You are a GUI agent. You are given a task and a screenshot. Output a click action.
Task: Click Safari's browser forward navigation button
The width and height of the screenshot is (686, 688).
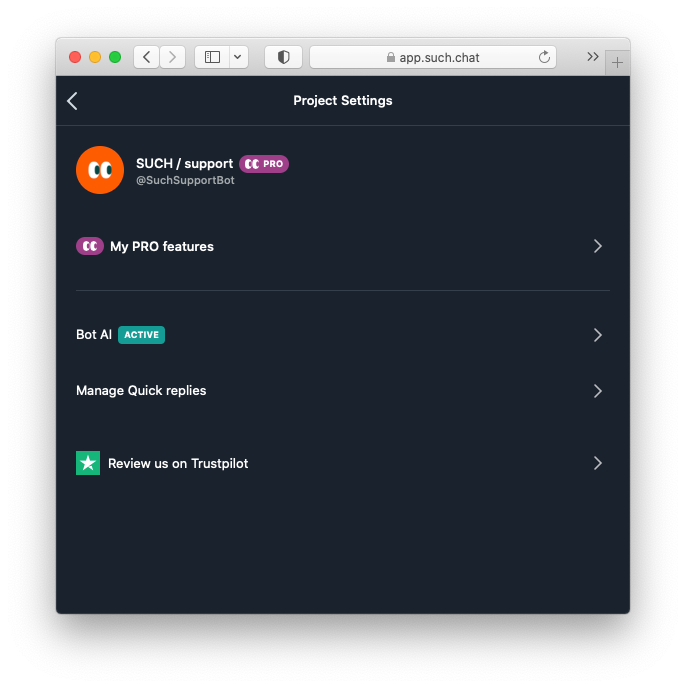pos(172,57)
